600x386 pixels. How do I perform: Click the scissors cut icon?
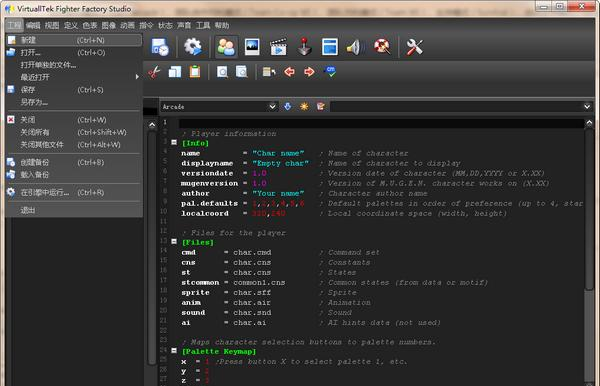(x=154, y=72)
